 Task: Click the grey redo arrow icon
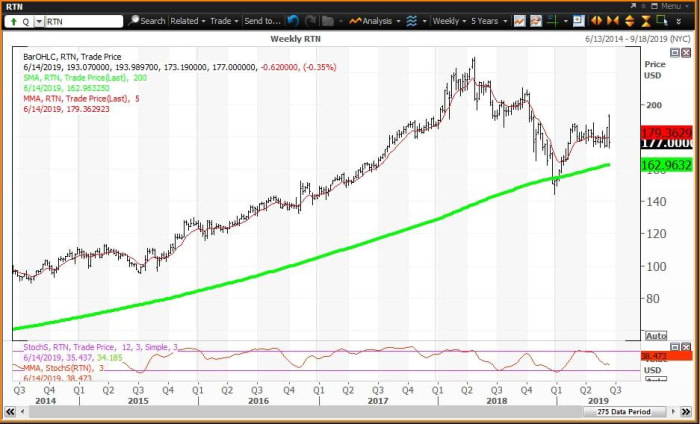tap(310, 21)
